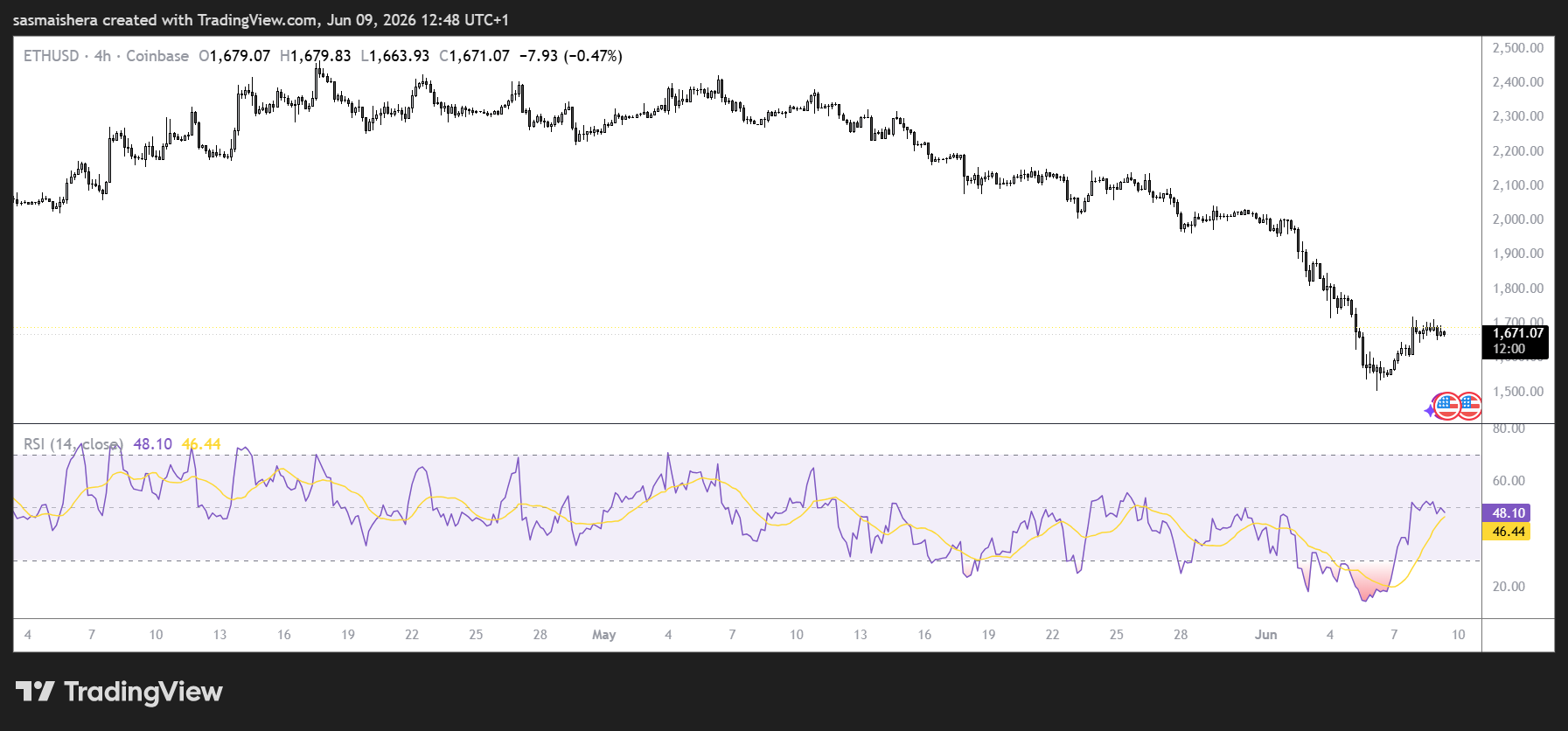
Task: Click the 2,400.00 price scale label
Action: click(x=1518, y=82)
